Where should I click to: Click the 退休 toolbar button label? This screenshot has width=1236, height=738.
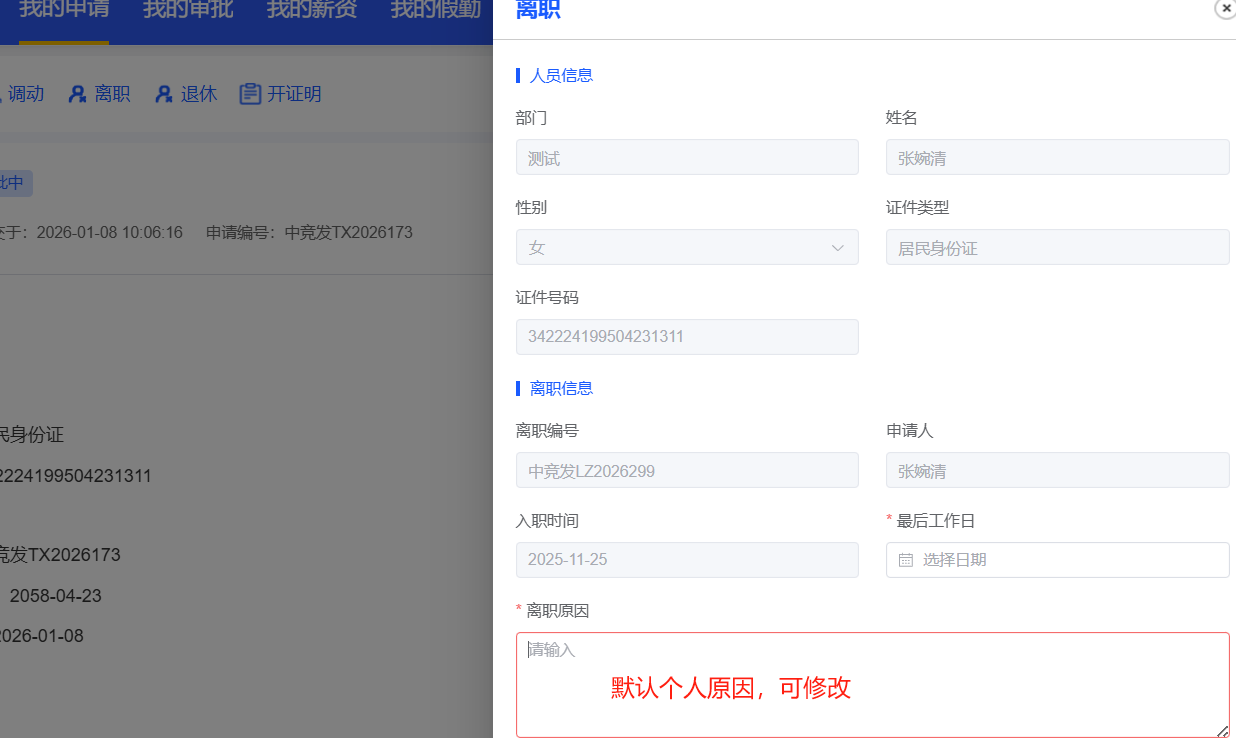(199, 94)
